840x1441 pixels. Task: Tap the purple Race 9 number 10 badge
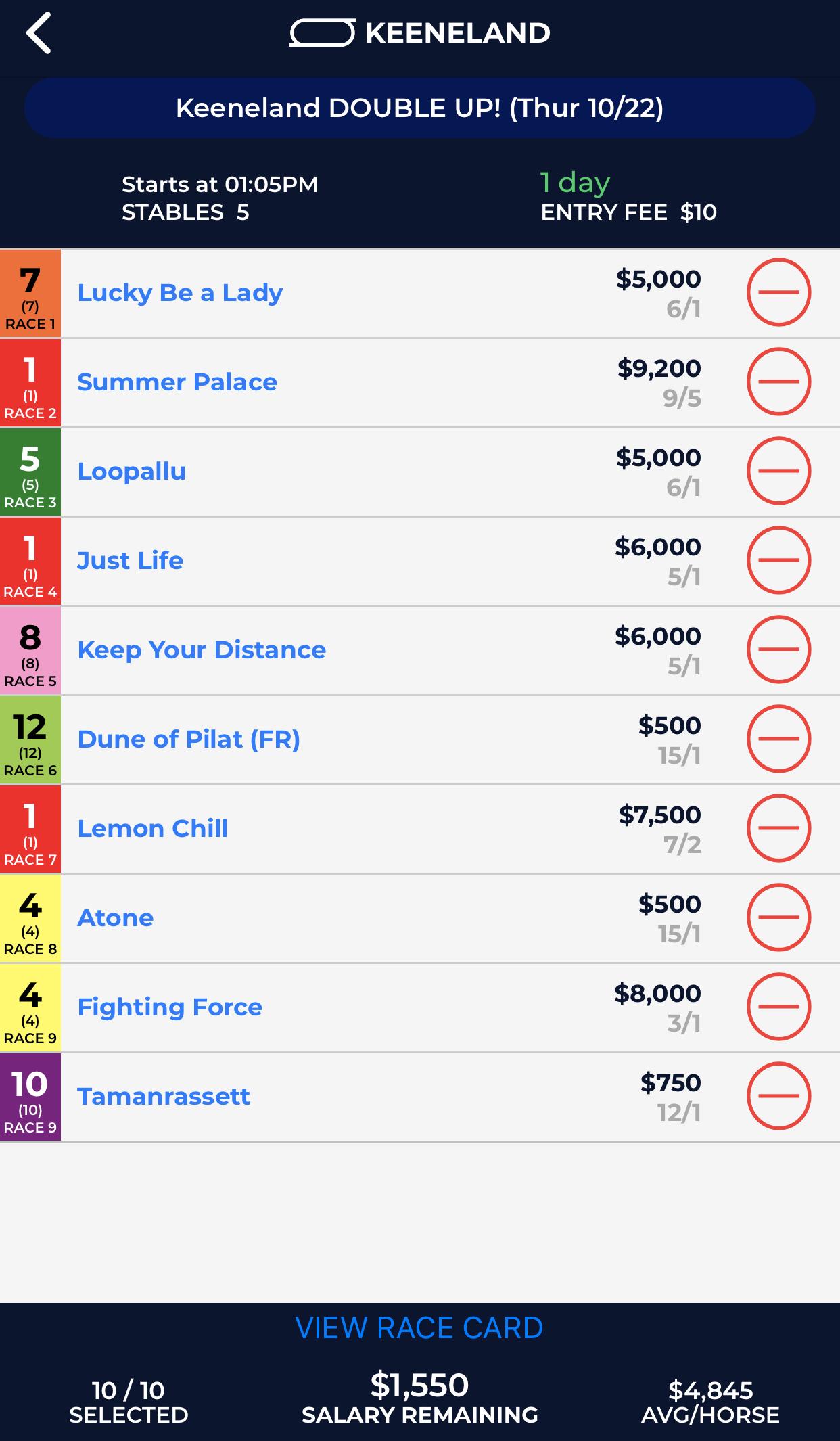30,1097
